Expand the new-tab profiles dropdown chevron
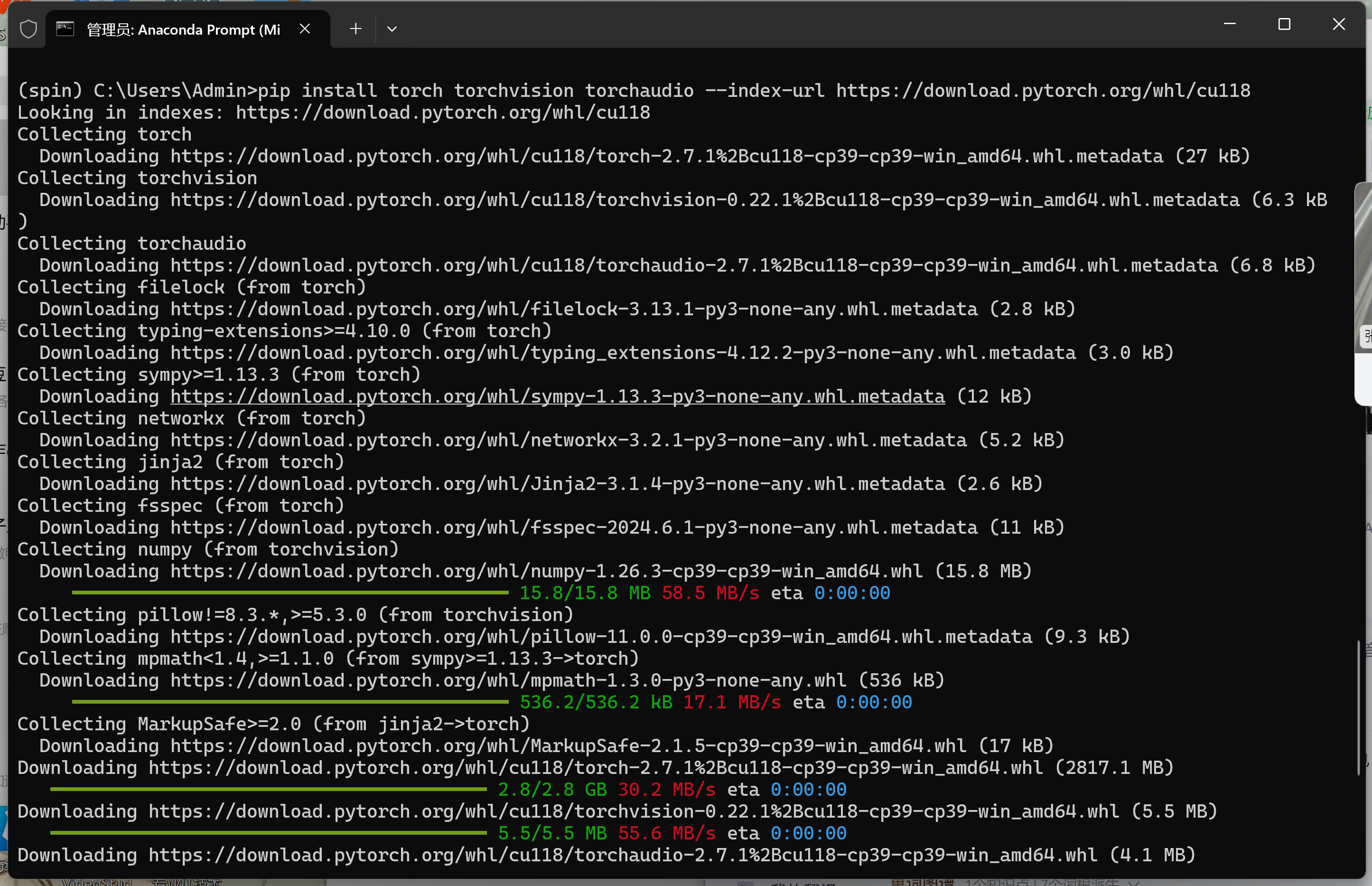 pos(392,29)
